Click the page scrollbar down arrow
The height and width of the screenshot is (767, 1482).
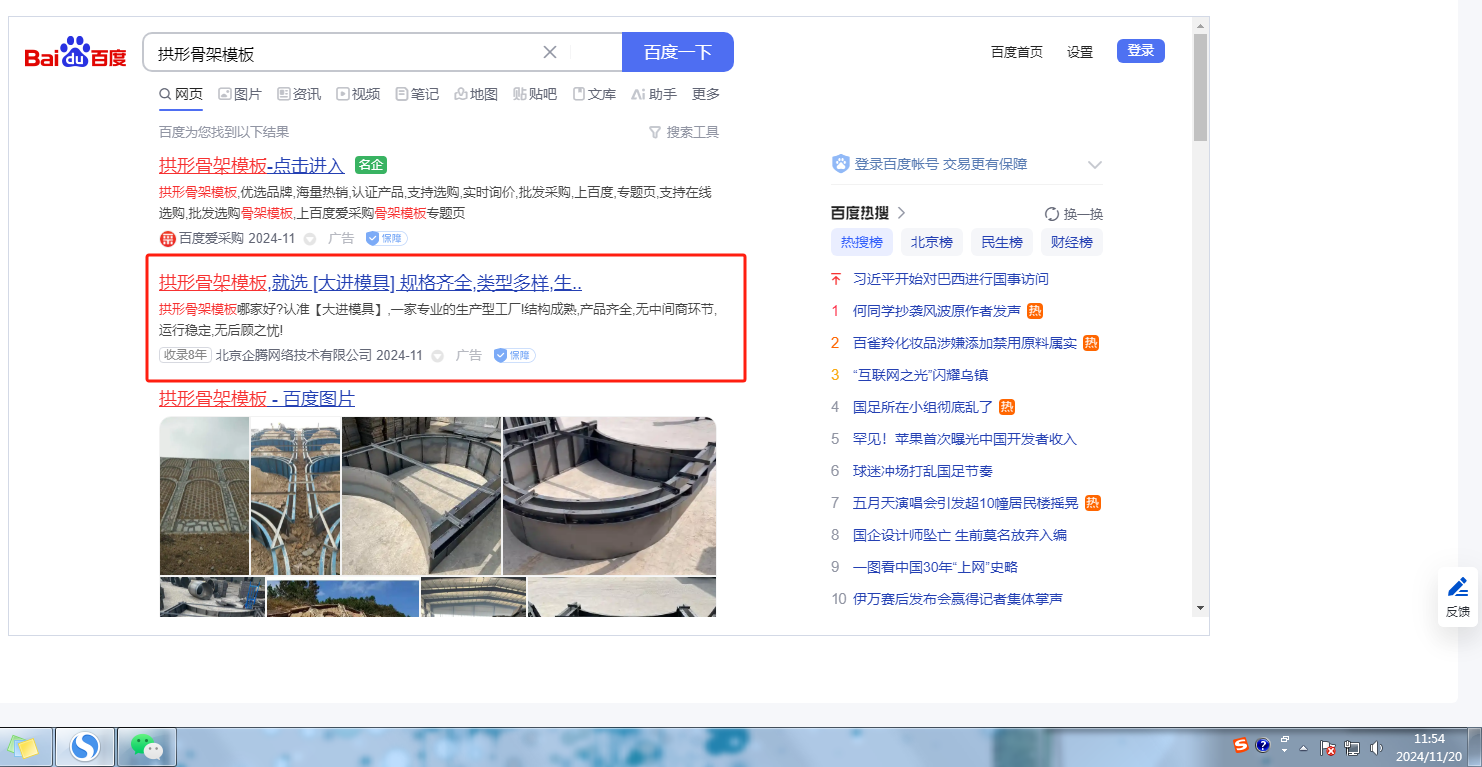(1200, 608)
